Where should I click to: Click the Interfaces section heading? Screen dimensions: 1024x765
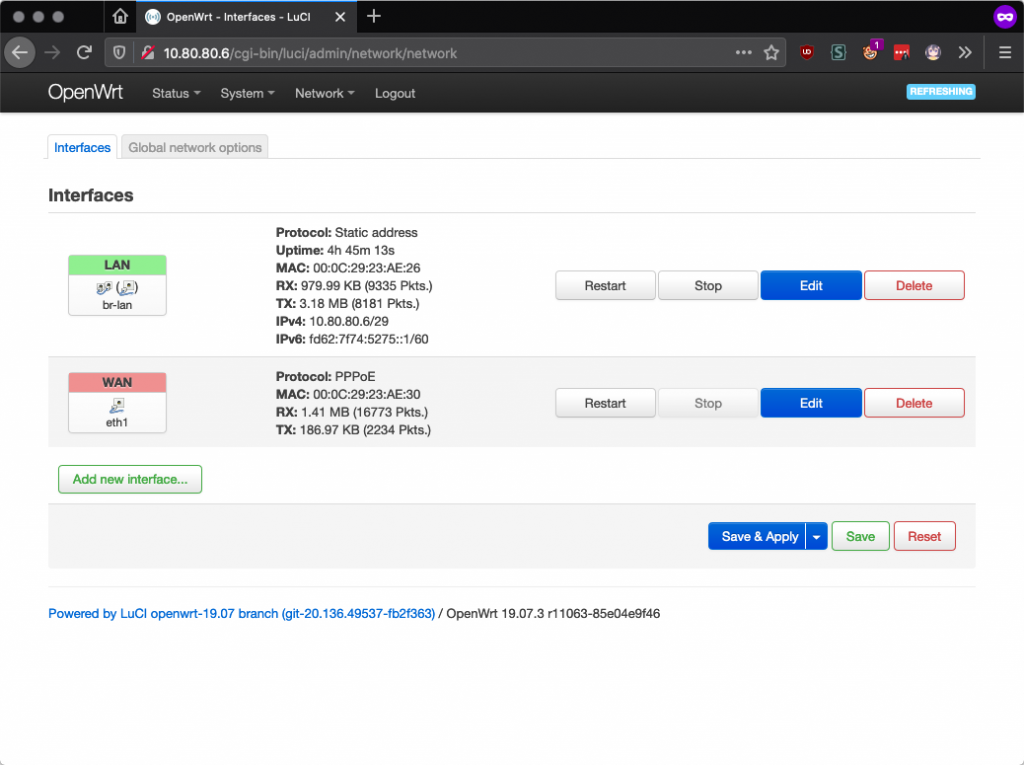[x=91, y=195]
